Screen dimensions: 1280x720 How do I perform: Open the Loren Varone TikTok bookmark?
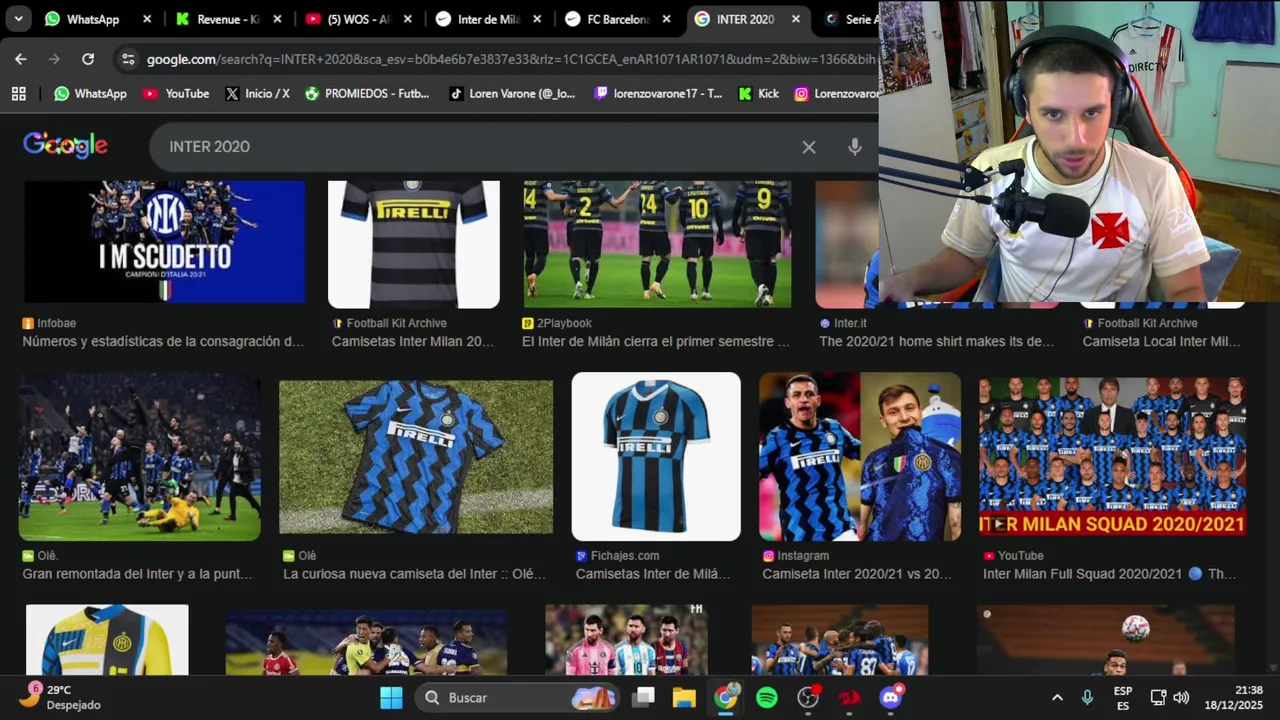(x=511, y=93)
